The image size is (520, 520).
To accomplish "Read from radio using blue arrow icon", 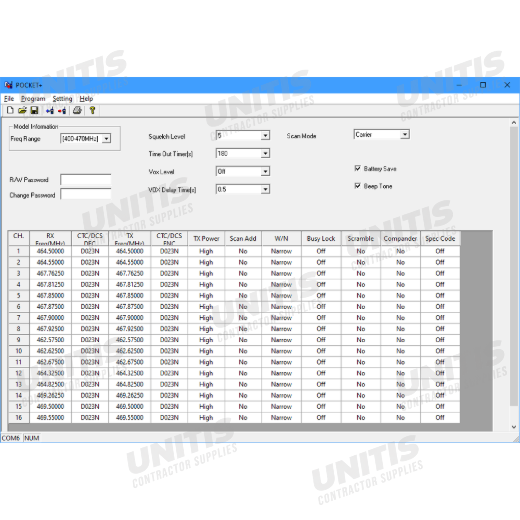I will coord(50,110).
